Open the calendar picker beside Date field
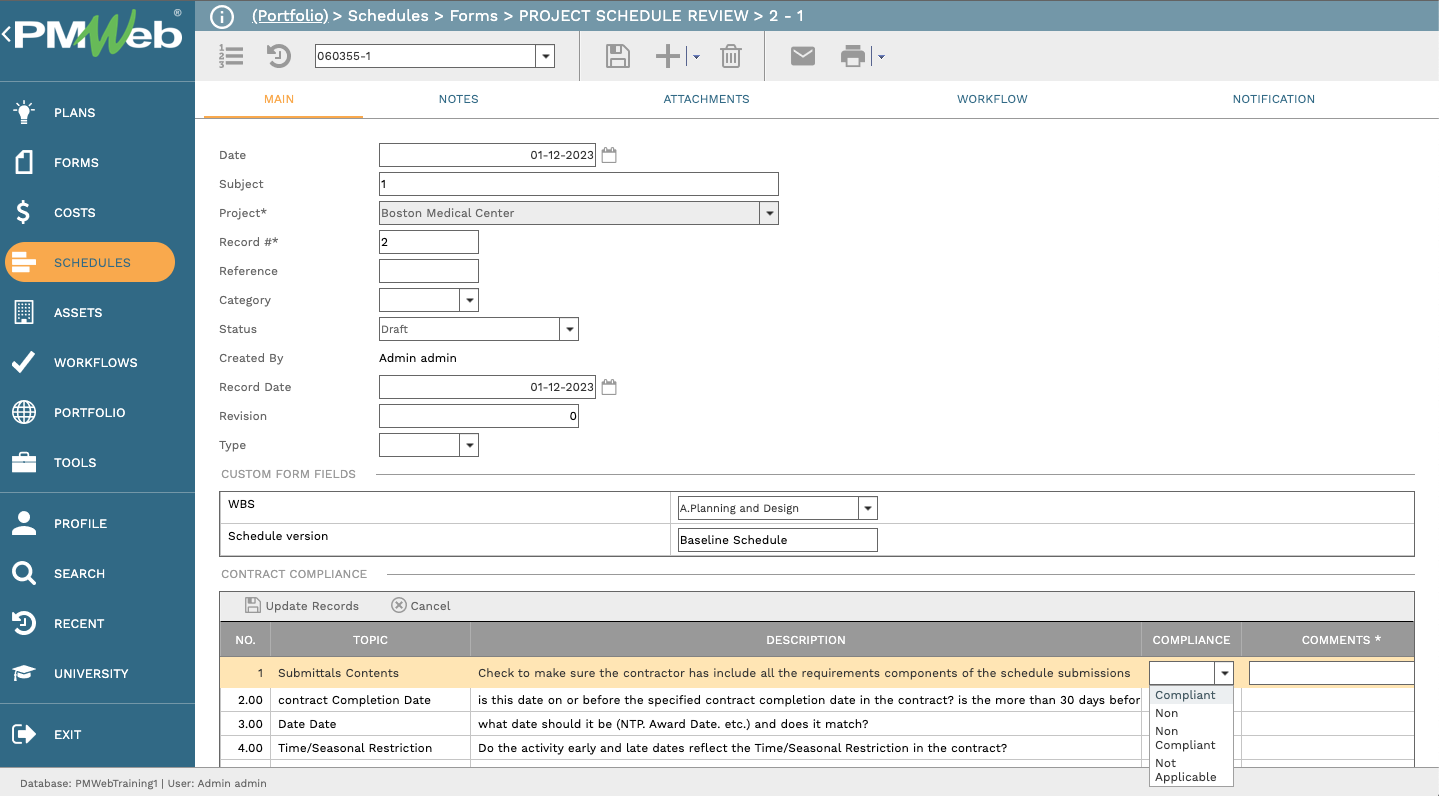1439x796 pixels. click(609, 155)
